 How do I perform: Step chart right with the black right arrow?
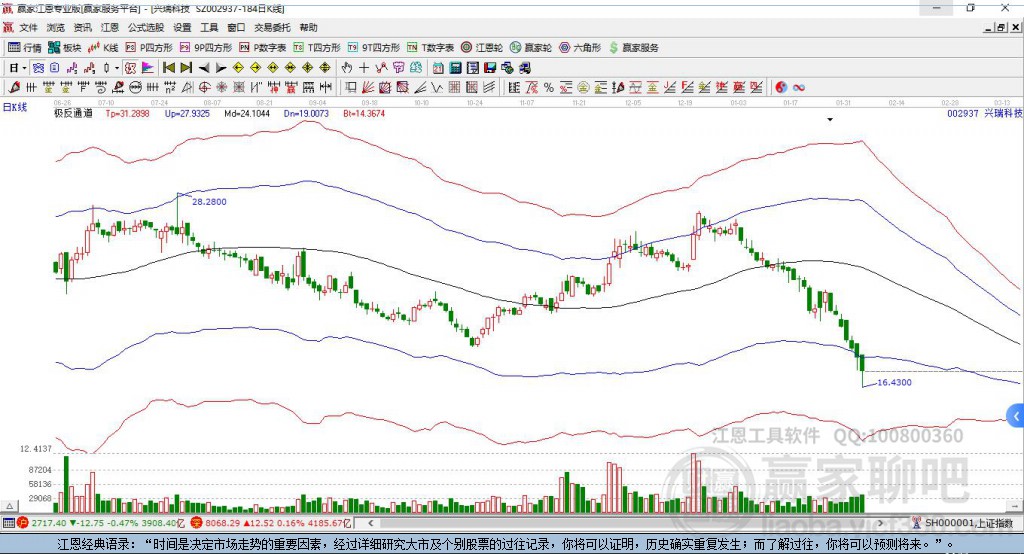(x=221, y=68)
